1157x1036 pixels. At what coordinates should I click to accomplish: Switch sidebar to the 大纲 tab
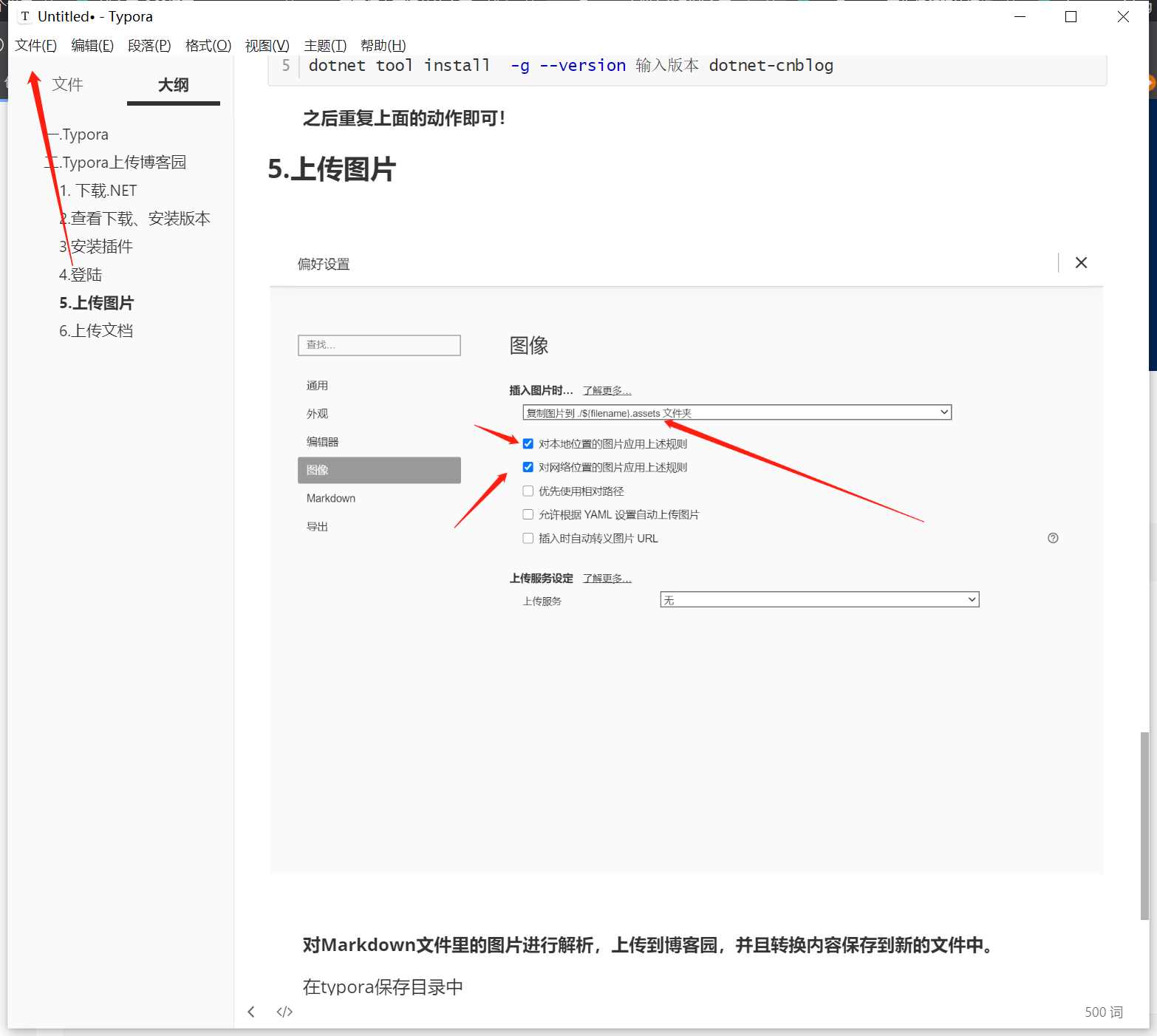pyautogui.click(x=174, y=85)
